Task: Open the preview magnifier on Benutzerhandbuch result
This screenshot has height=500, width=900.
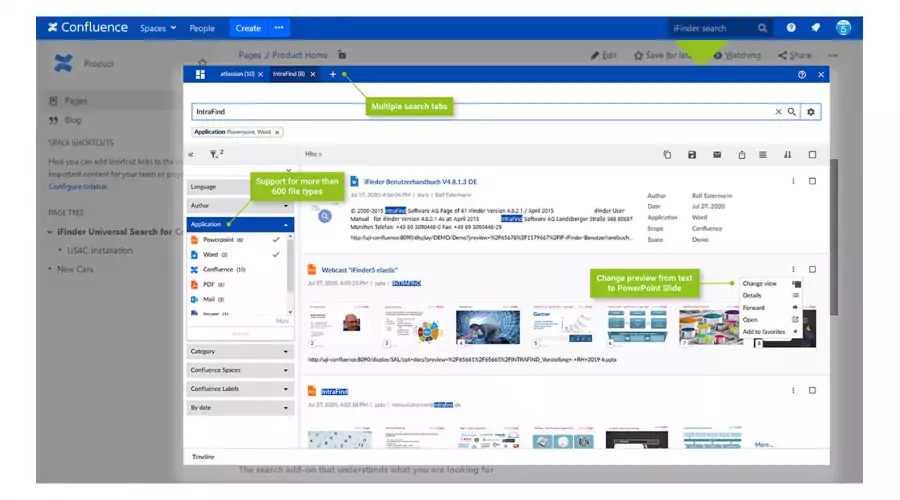Action: (325, 216)
